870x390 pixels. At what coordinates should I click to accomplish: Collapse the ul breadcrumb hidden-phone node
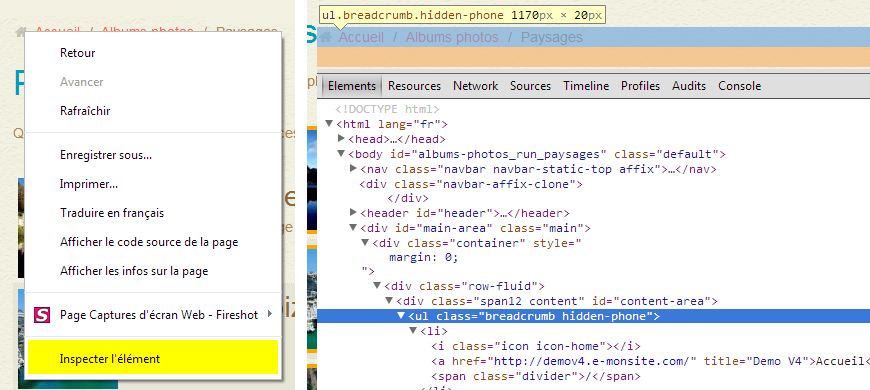pyautogui.click(x=401, y=316)
